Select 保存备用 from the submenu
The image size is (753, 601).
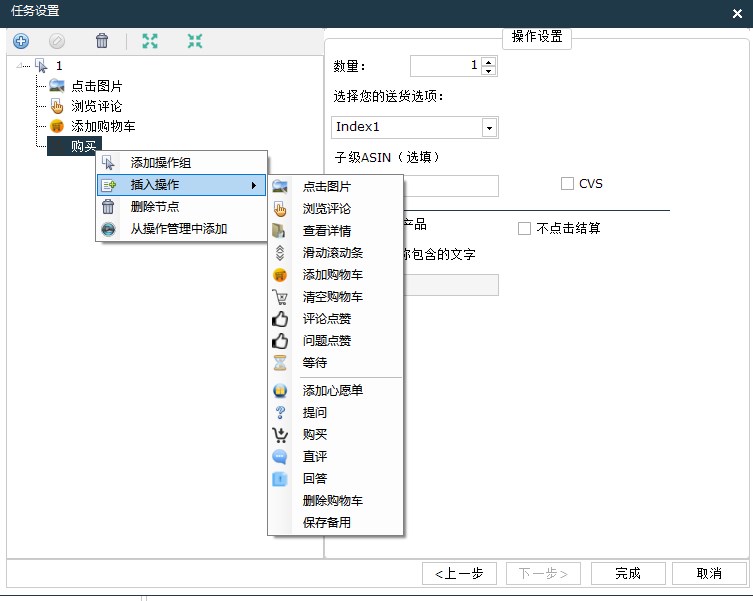pos(335,523)
